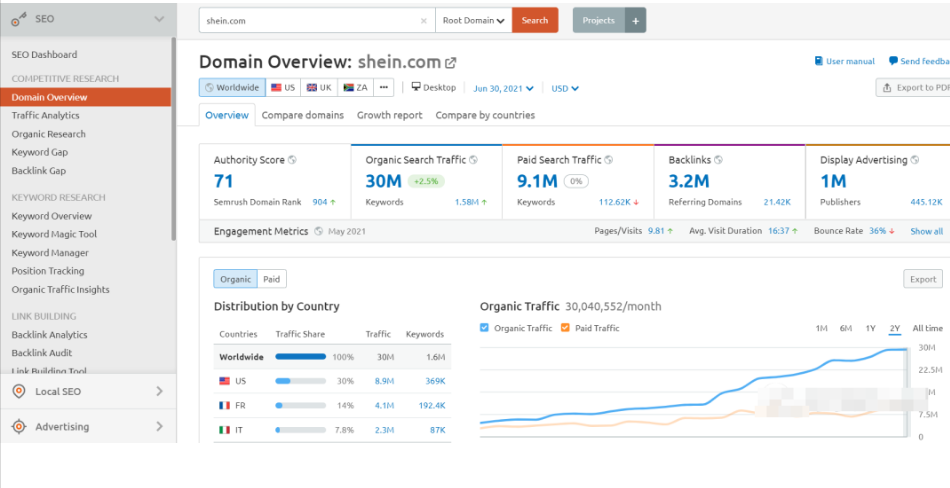Open Keyword Overview in sidebar
The height and width of the screenshot is (488, 950).
point(51,216)
